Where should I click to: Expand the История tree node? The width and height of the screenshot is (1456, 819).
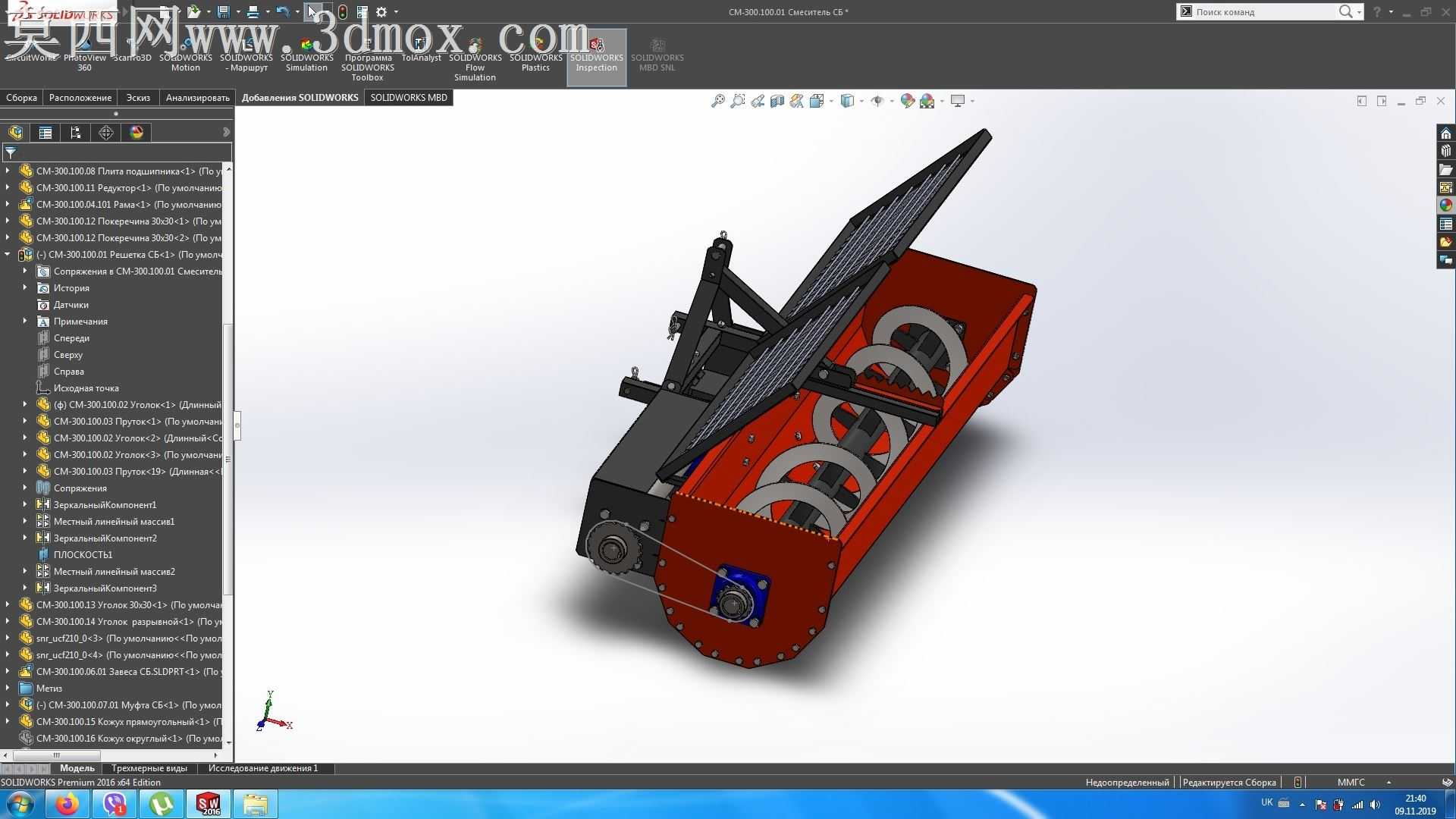(25, 288)
